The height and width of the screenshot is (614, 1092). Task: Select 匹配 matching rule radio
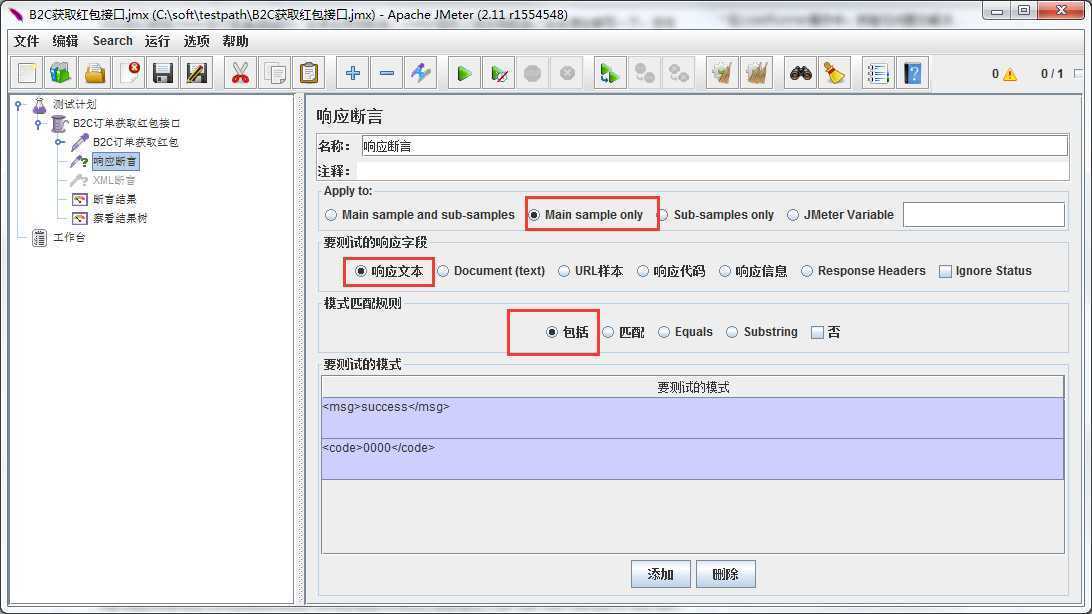pyautogui.click(x=608, y=332)
